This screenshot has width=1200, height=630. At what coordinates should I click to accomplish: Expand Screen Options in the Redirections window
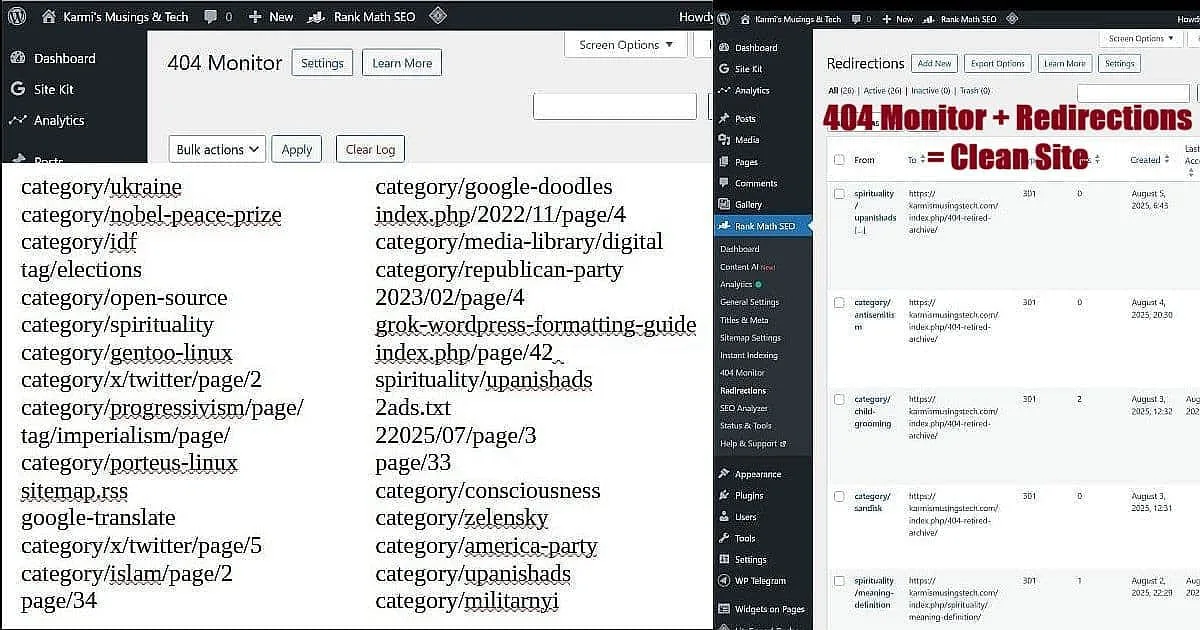pyautogui.click(x=1142, y=39)
